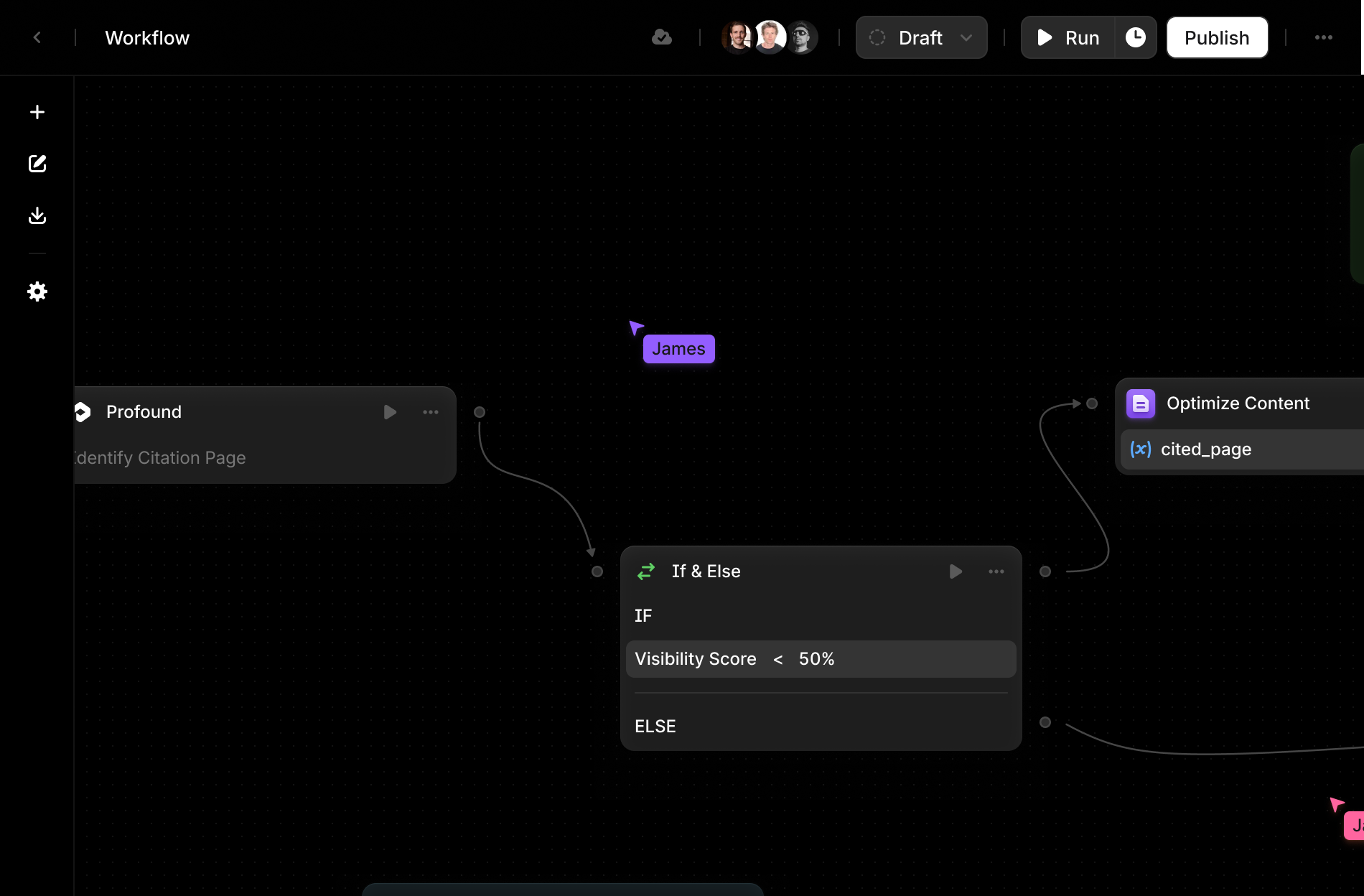Viewport: 1364px width, 896px height.
Task: Click the swap arrows icon on If & Else
Action: (645, 571)
